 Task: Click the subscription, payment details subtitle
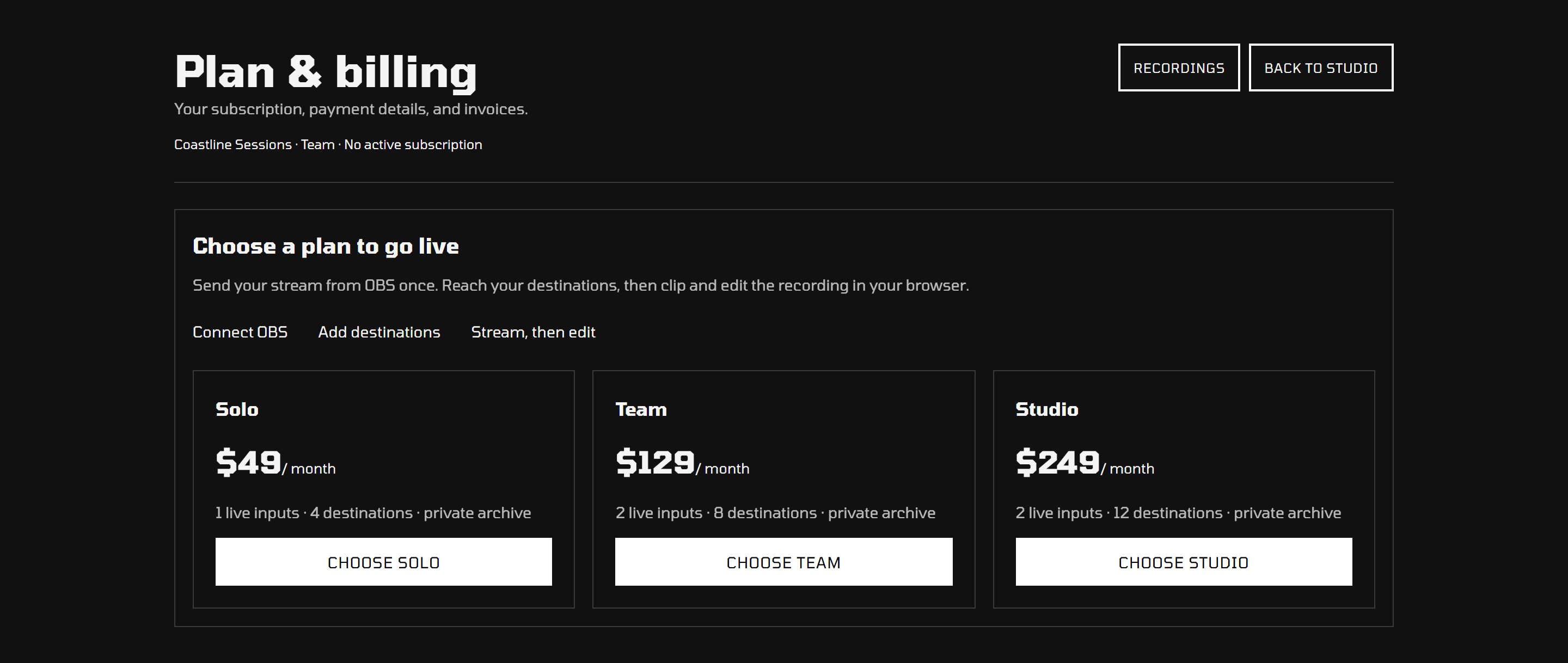point(351,109)
